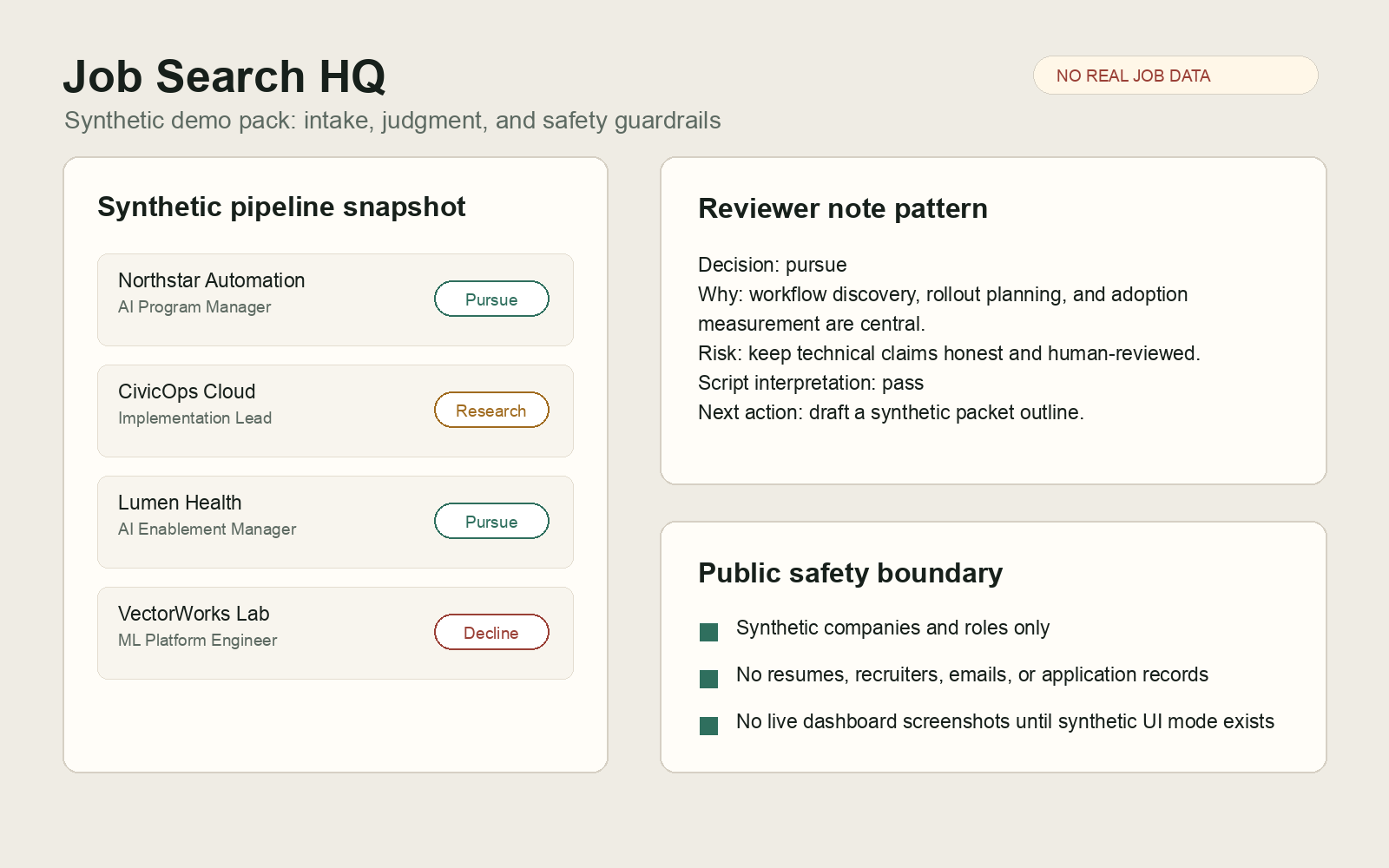Click the 'Next action: draft a synthetic packet' line

point(891,412)
